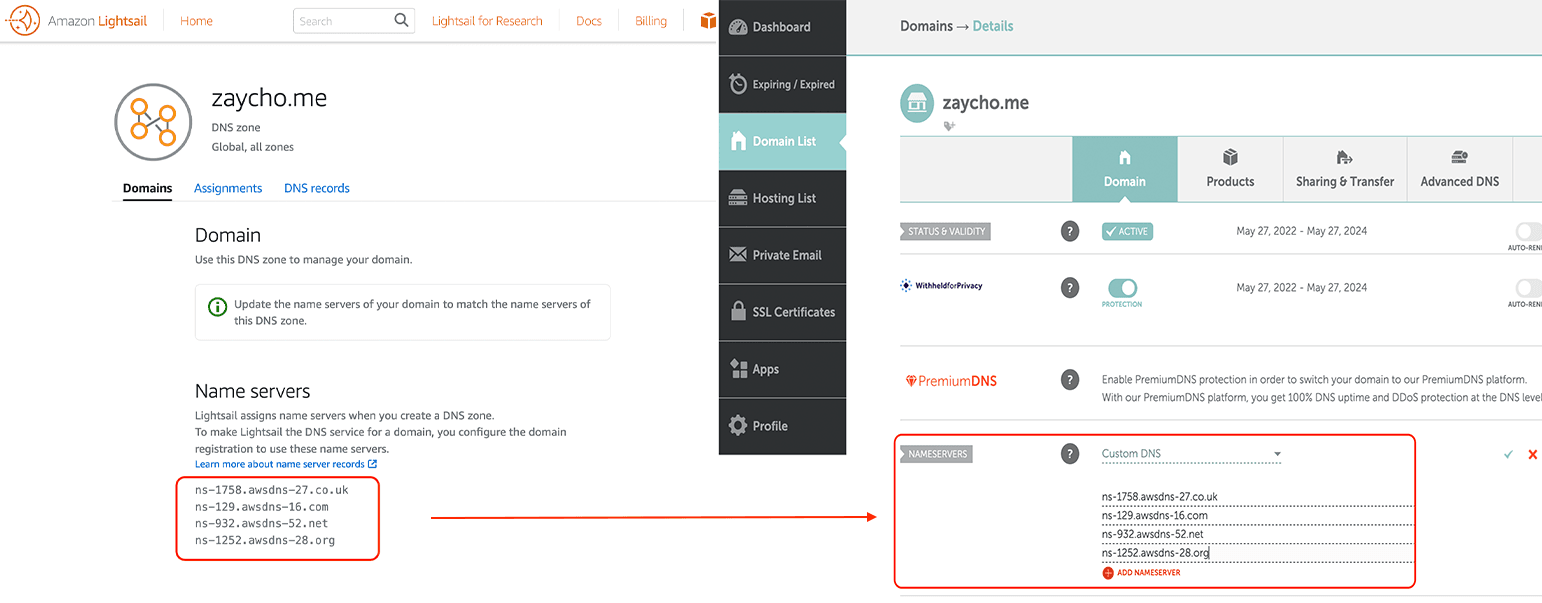
Task: Open the Custom DNS dropdown
Action: click(1191, 454)
